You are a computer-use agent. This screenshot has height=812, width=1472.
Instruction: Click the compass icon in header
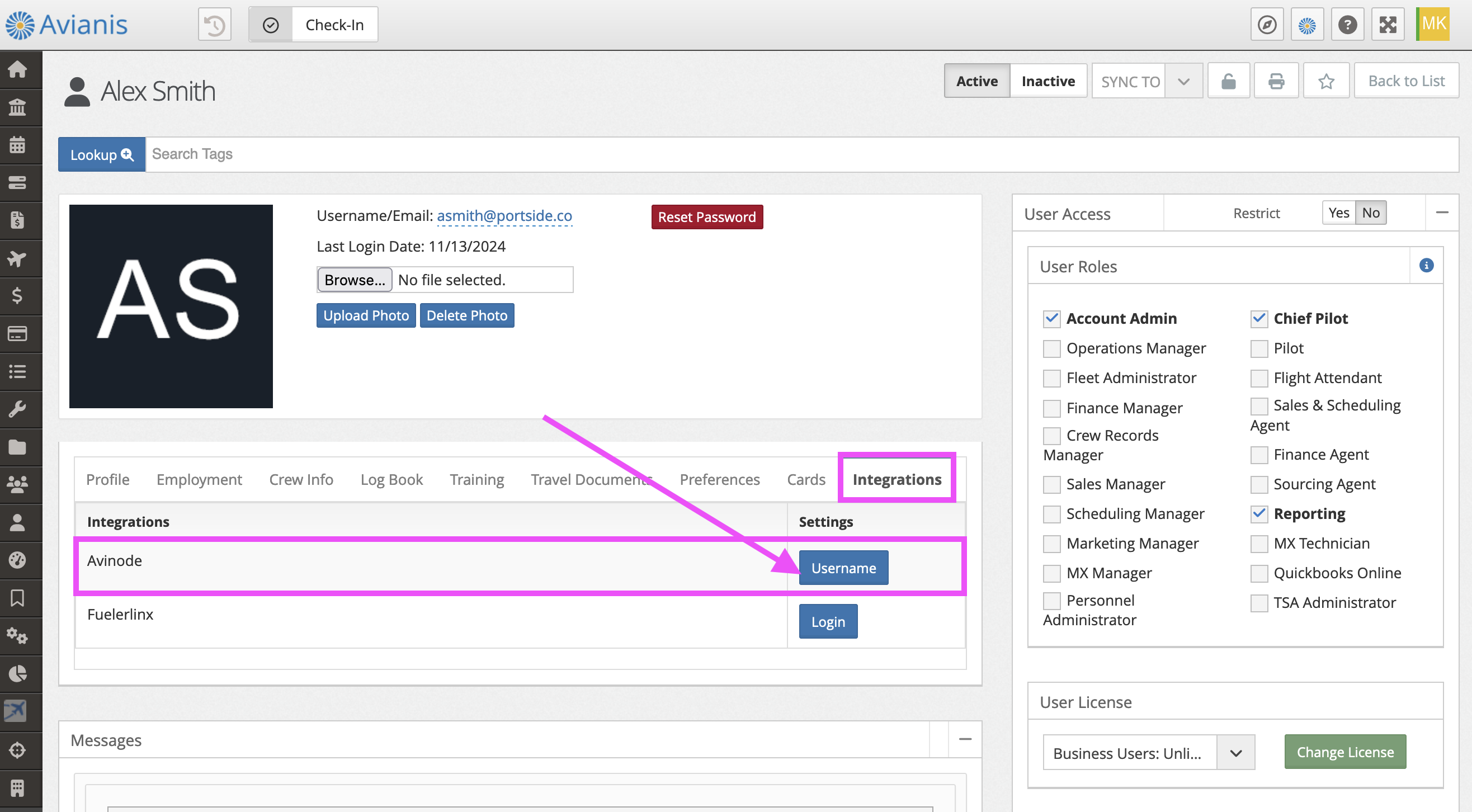(x=1267, y=25)
